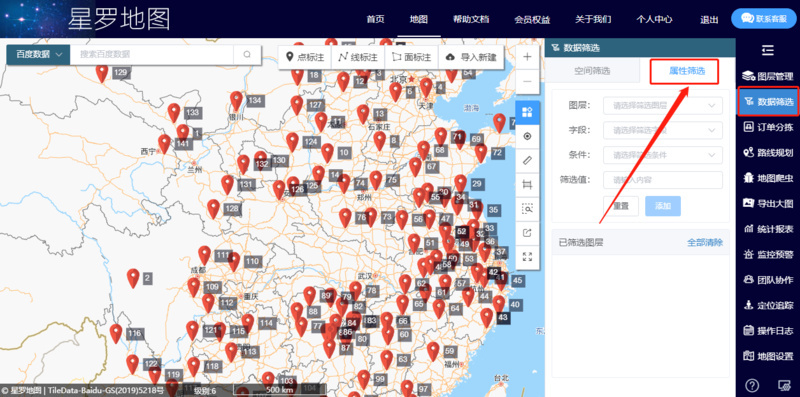Click the 添加 add button

tap(663, 206)
